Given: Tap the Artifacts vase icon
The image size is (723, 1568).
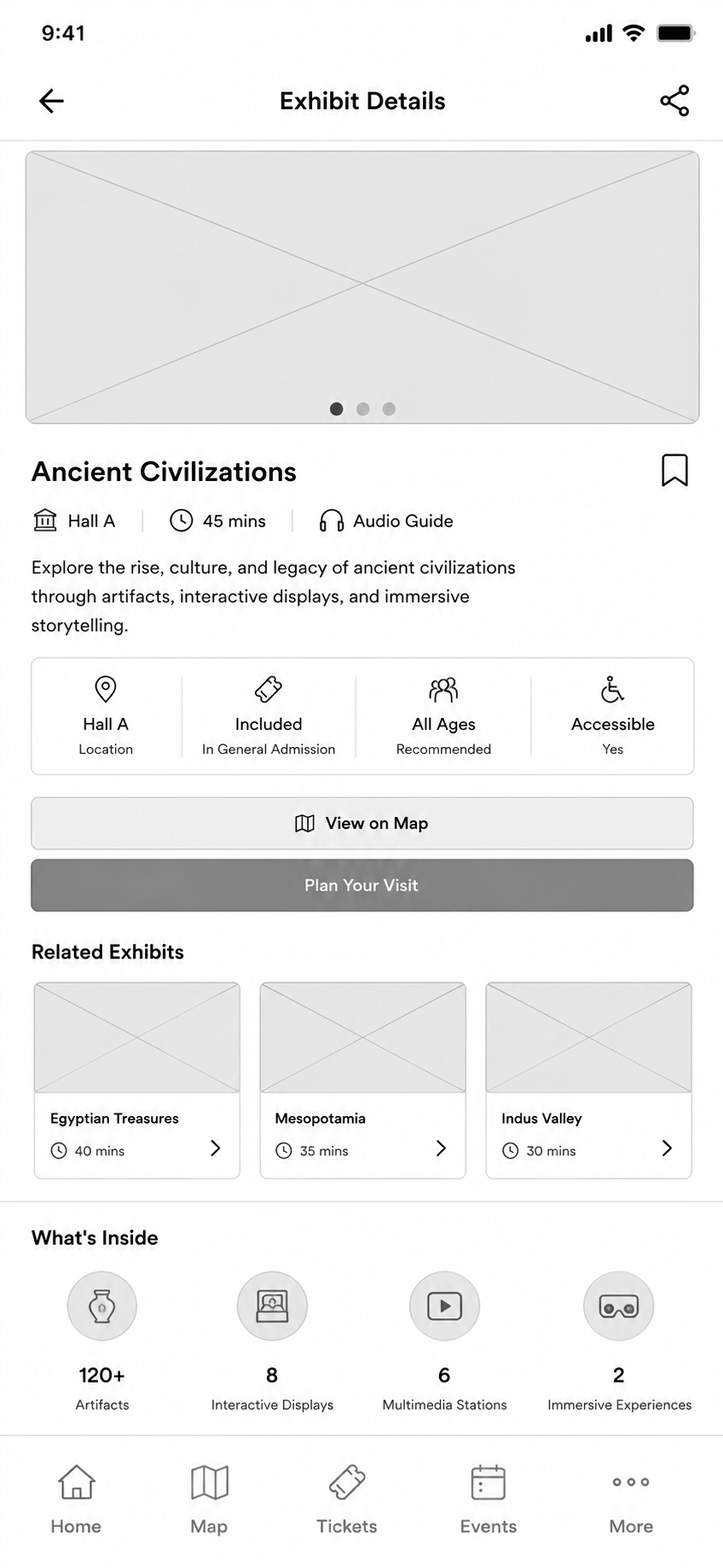Looking at the screenshot, I should point(102,1306).
